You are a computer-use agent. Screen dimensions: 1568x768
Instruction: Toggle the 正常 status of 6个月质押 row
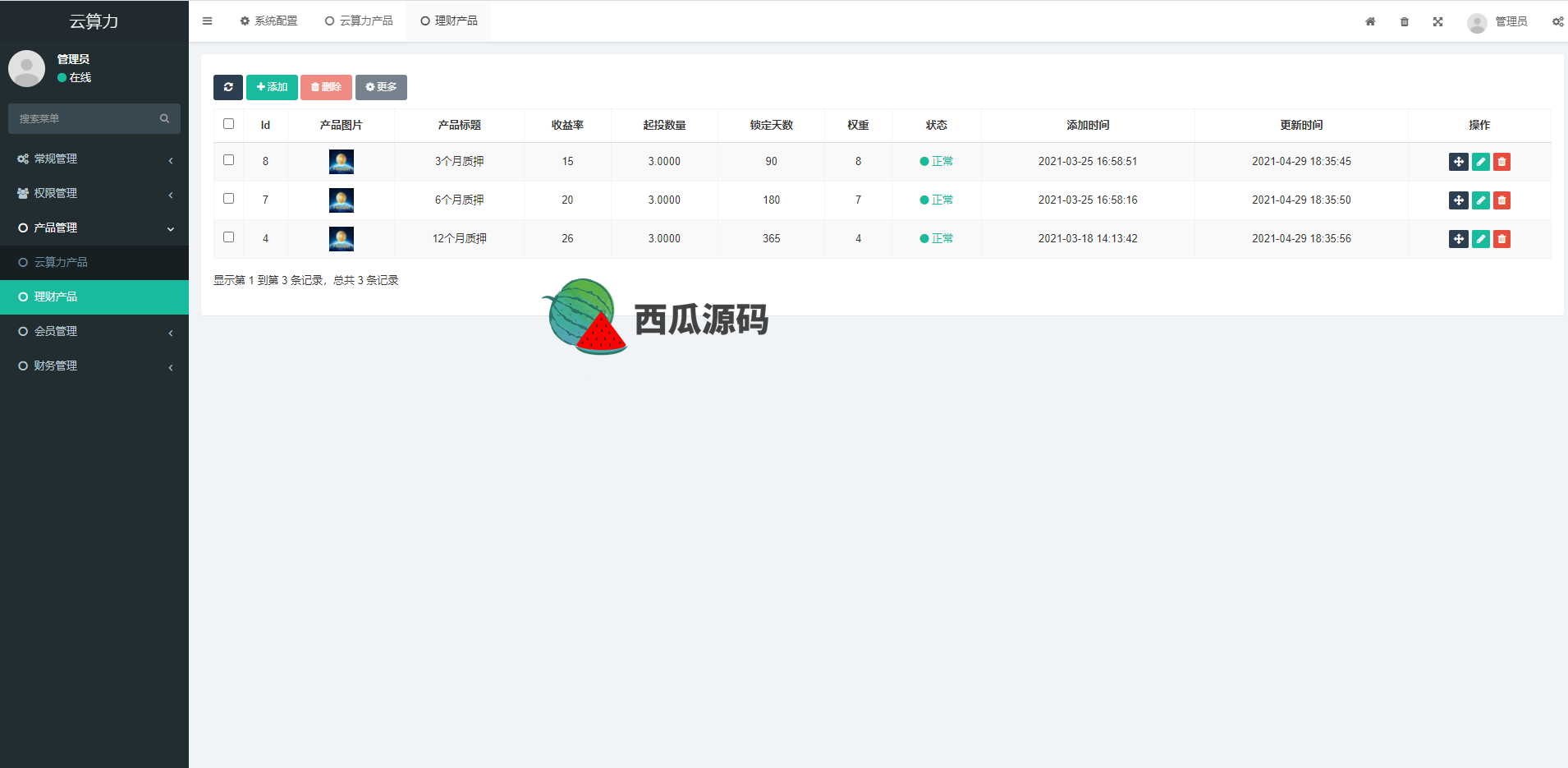pos(937,200)
